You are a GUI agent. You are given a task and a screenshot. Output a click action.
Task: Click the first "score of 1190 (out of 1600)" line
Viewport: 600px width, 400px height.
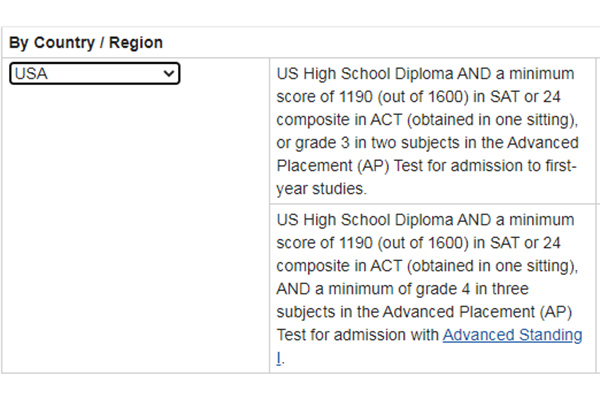click(x=418, y=97)
